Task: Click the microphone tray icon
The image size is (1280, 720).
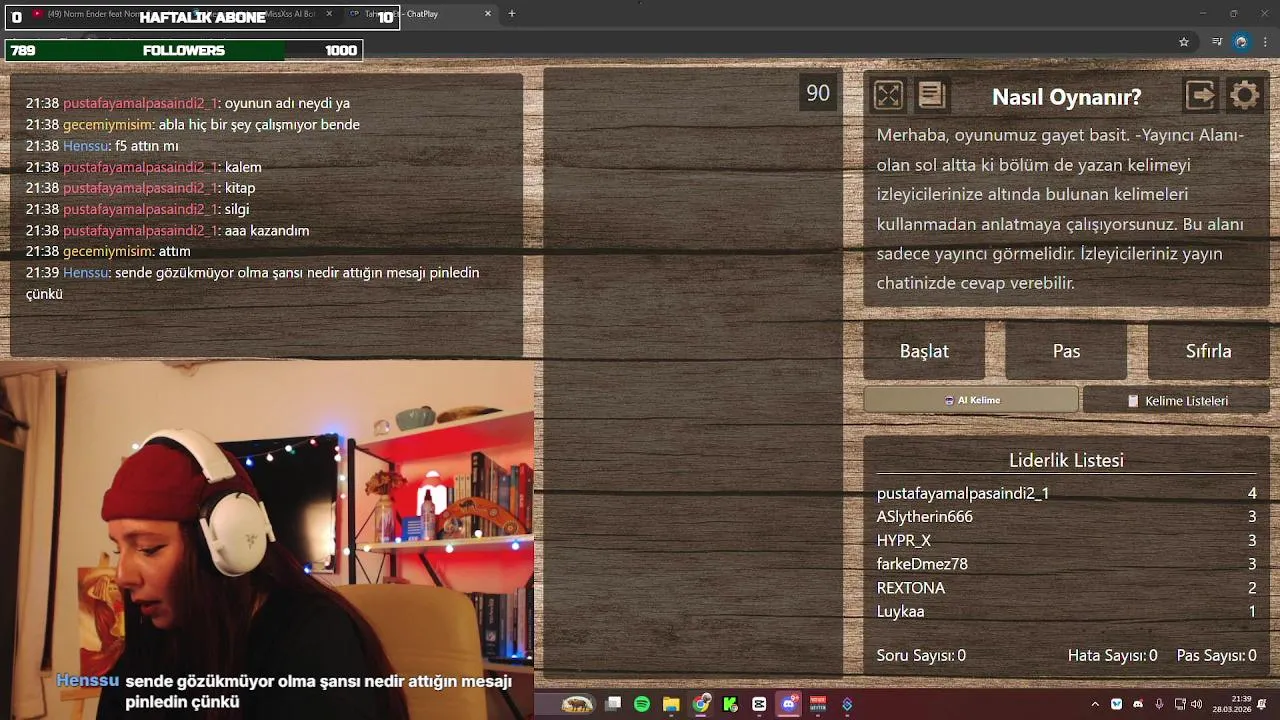Action: (1159, 704)
